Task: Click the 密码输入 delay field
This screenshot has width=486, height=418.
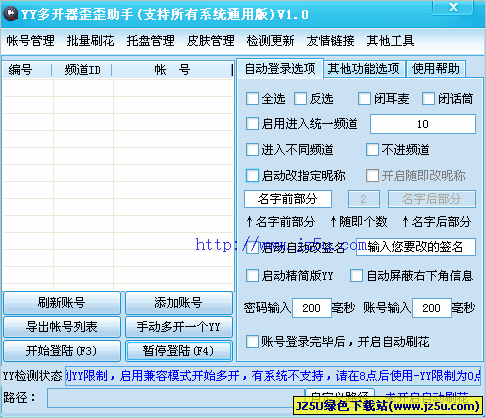Action: pos(312,308)
